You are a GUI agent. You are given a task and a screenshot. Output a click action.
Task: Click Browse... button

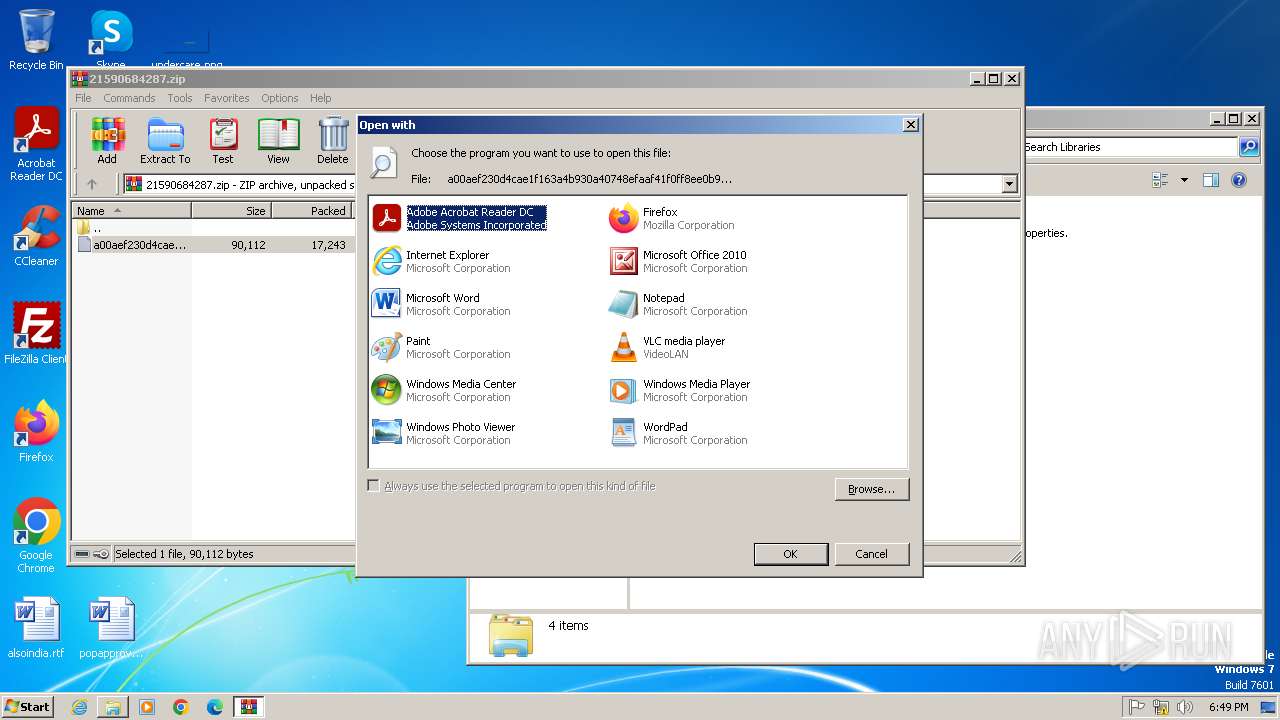pyautogui.click(x=871, y=489)
